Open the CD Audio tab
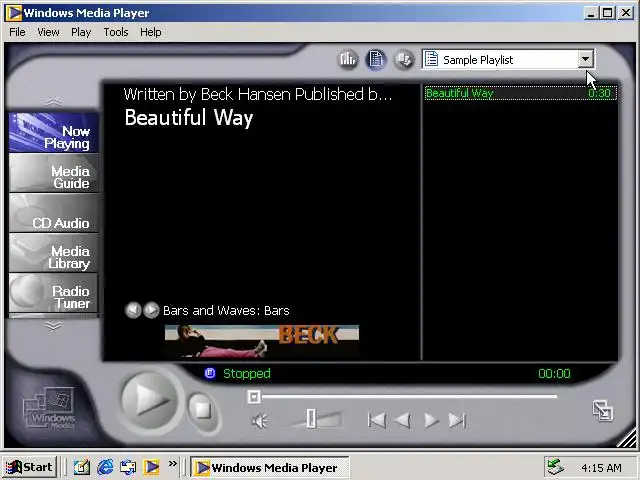Image resolution: width=640 pixels, height=480 pixels. click(x=53, y=213)
